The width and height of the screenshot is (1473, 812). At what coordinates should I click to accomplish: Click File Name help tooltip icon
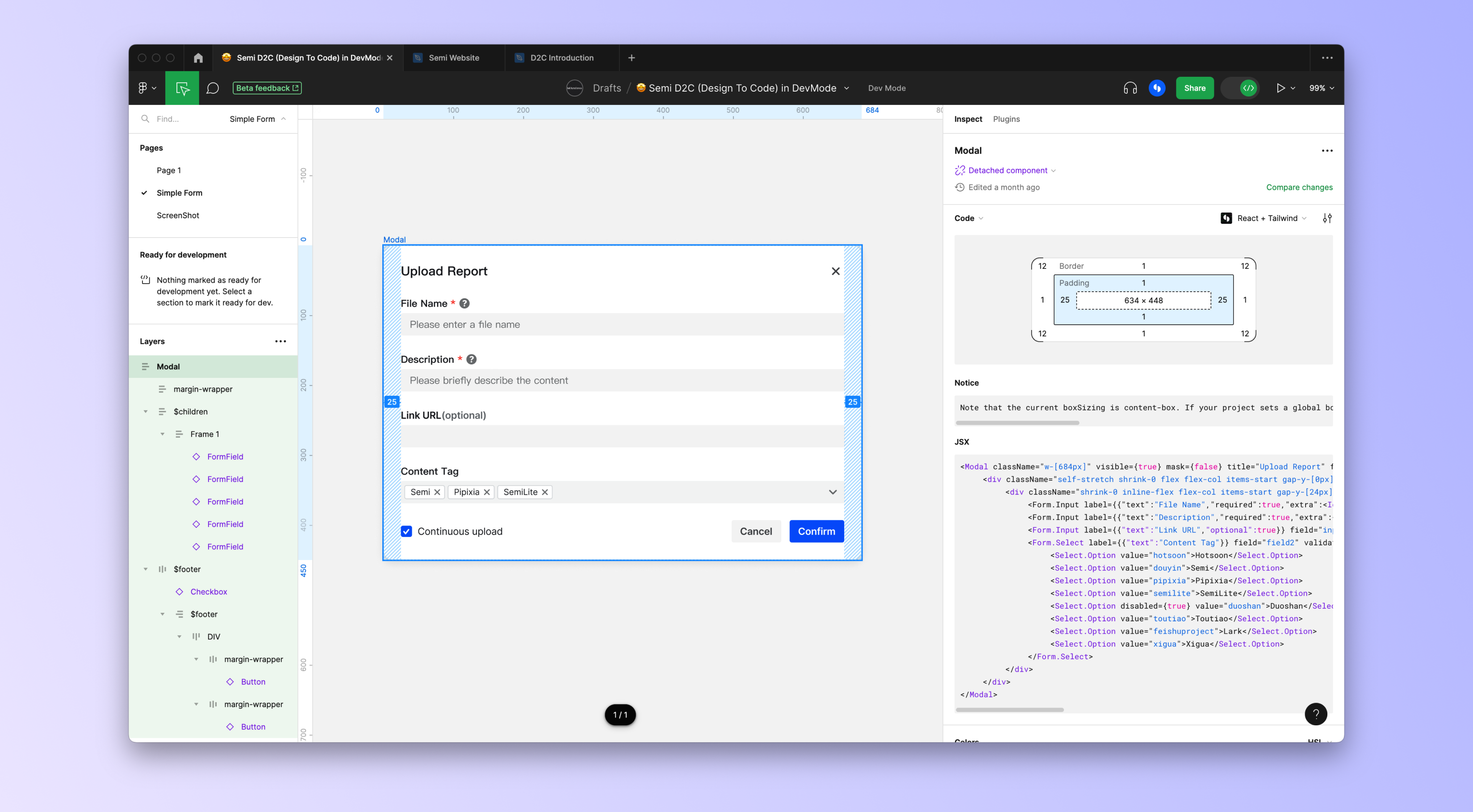click(x=464, y=304)
